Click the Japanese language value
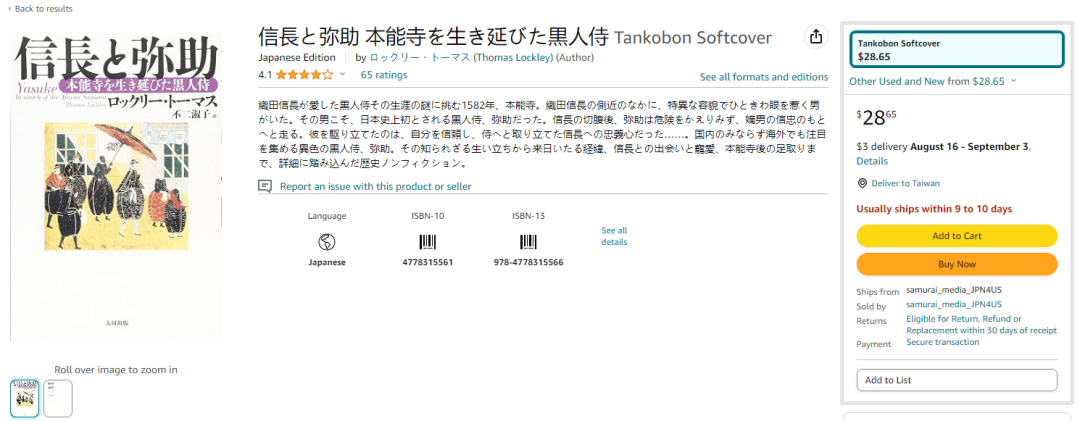 point(326,263)
